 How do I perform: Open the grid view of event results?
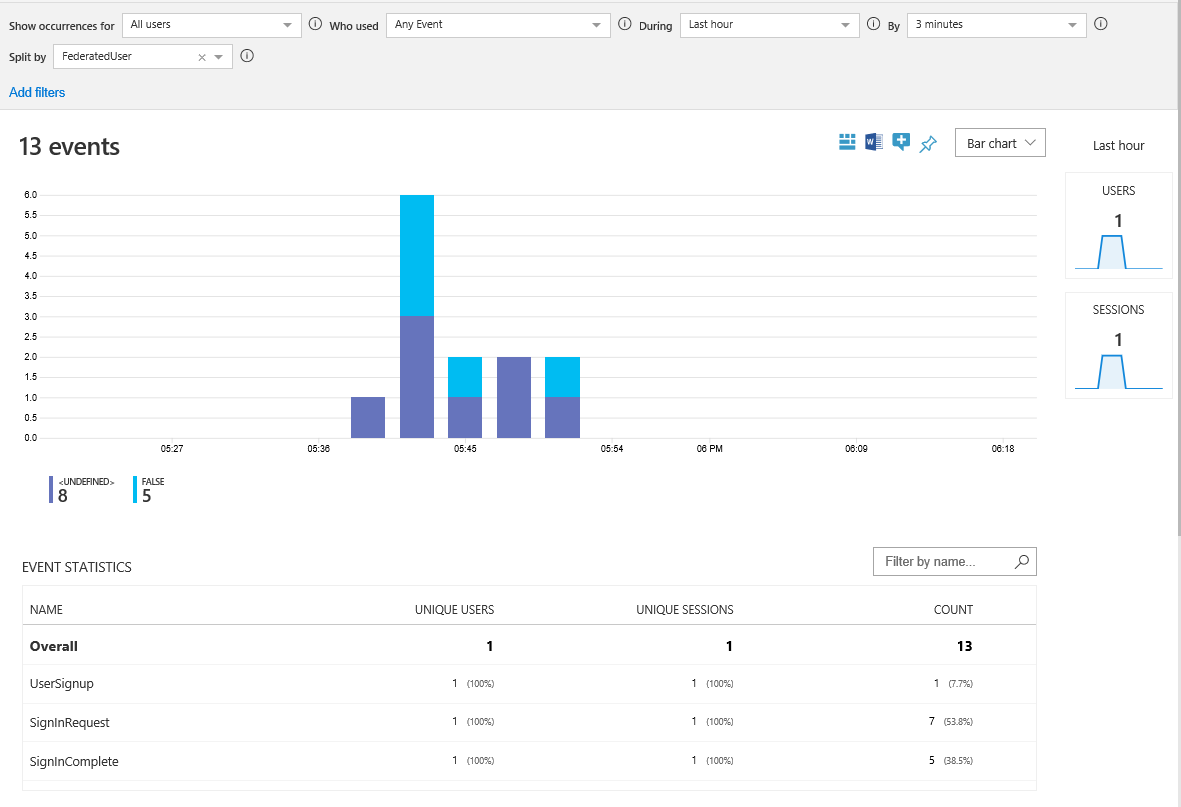[x=846, y=142]
